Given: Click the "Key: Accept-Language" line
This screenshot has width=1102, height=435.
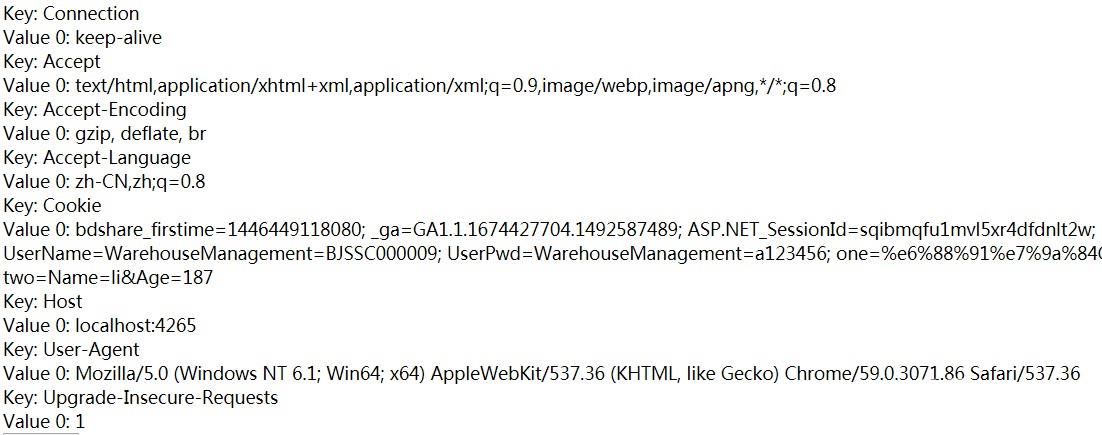Looking at the screenshot, I should (x=96, y=158).
